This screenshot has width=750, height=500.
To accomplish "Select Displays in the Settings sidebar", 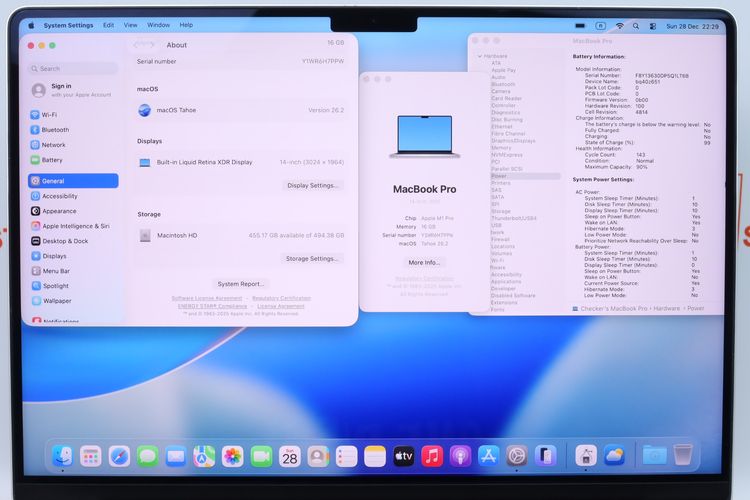I will [x=73, y=256].
